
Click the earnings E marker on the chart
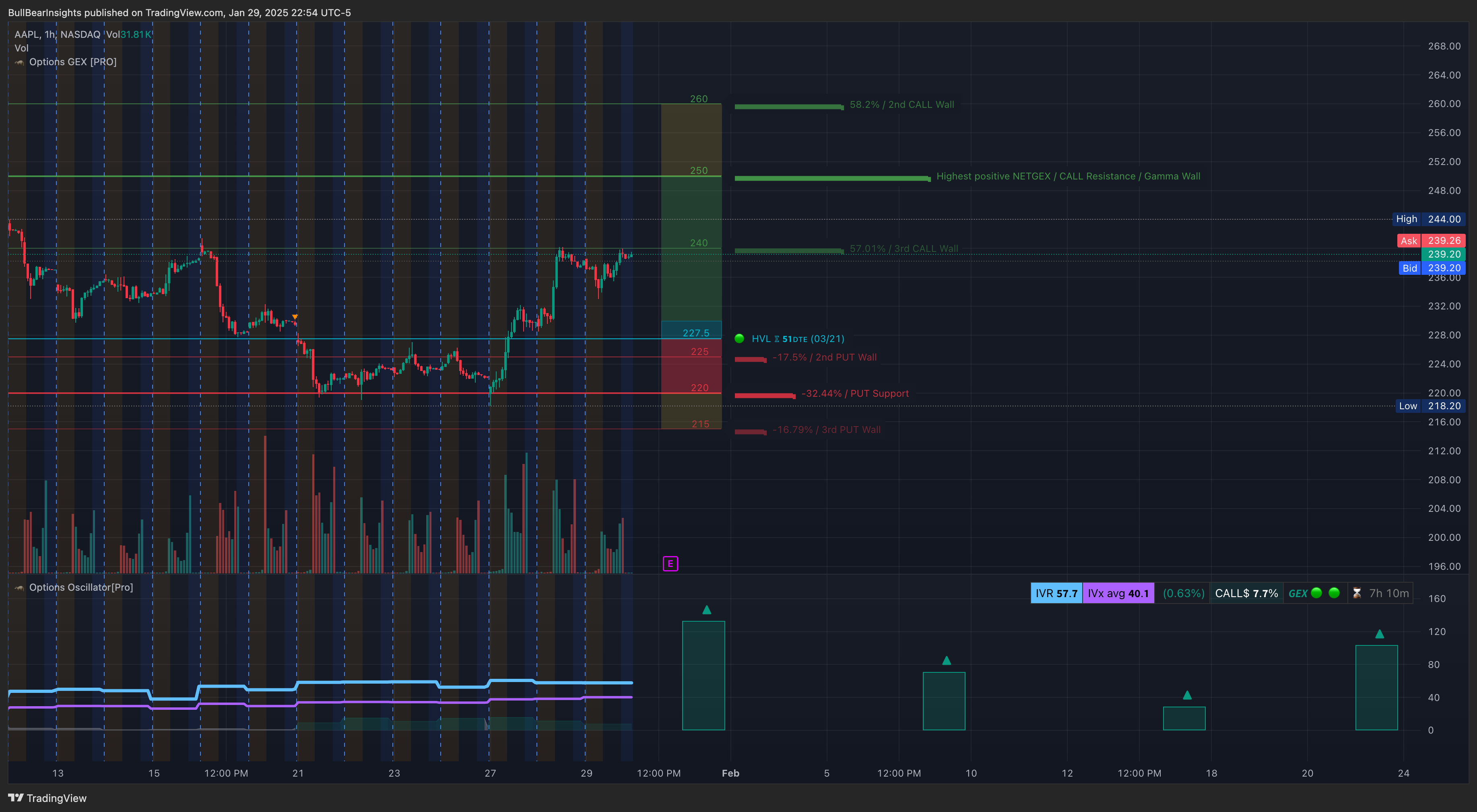click(670, 564)
